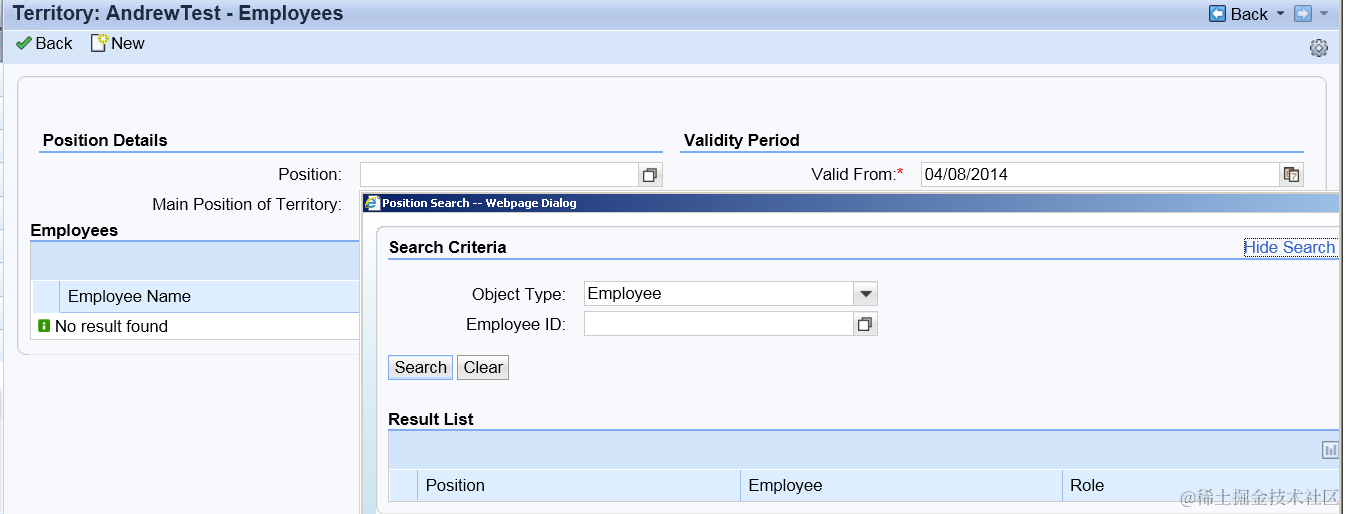The width and height of the screenshot is (1346, 514).
Task: Click the Validity Period heading
Action: (741, 140)
